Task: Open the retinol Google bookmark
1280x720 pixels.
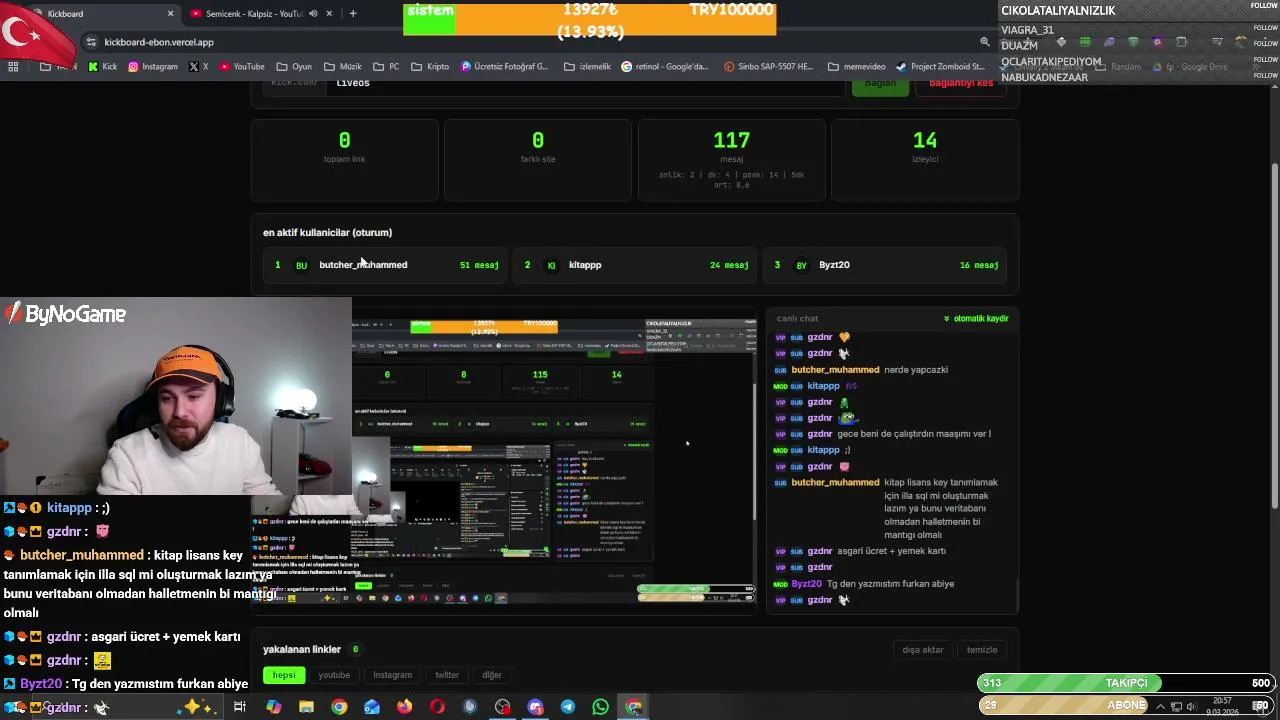Action: point(665,67)
